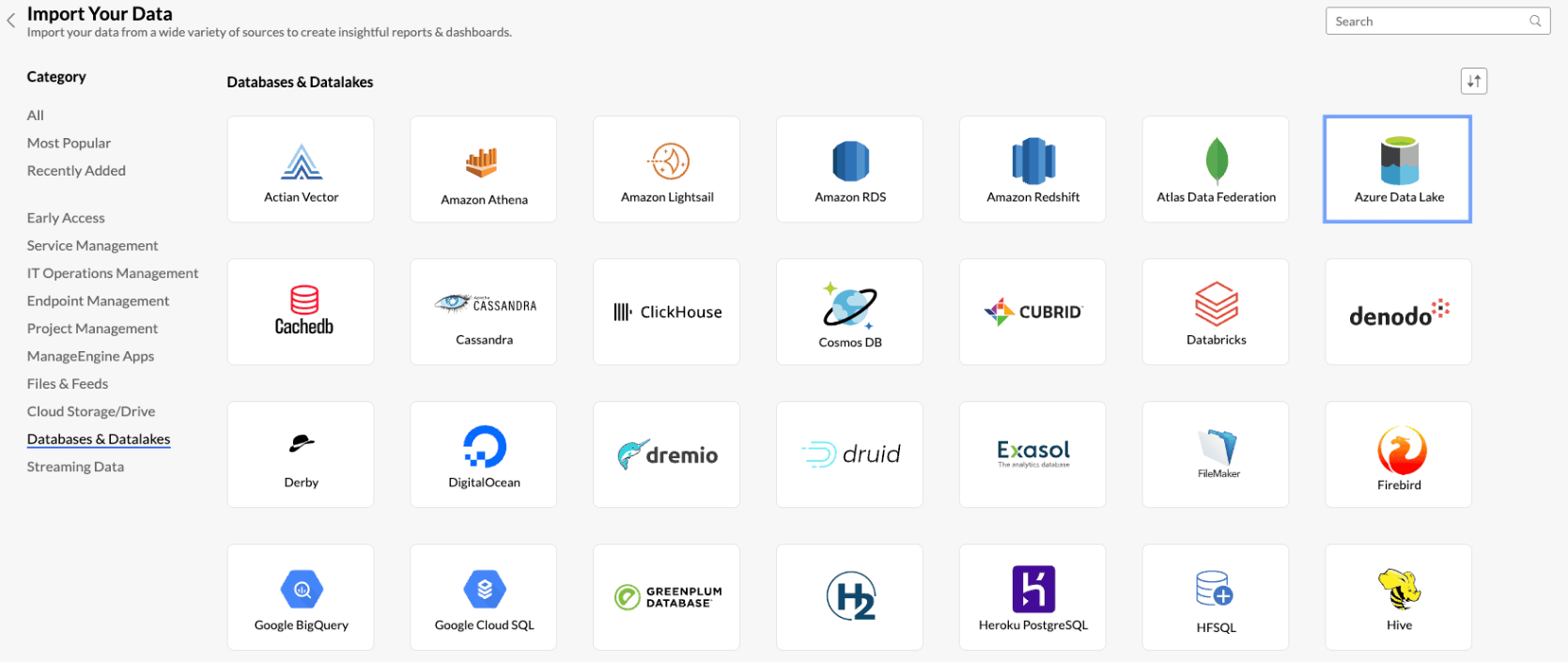This screenshot has height=662, width=1568.
Task: Choose Google BigQuery as source
Action: tap(301, 597)
